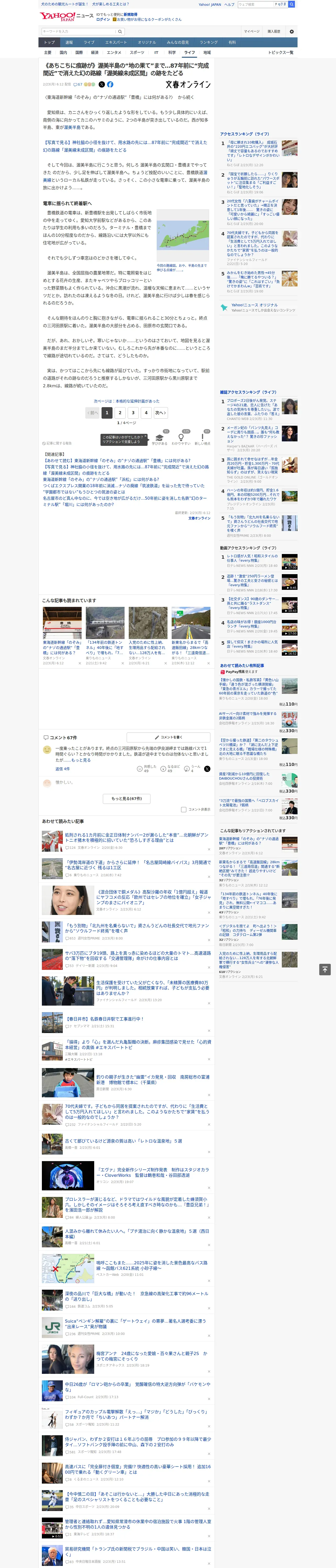Click the route map image in article
Screen dimensions: 336x1568
pyautogui.click(x=183, y=235)
